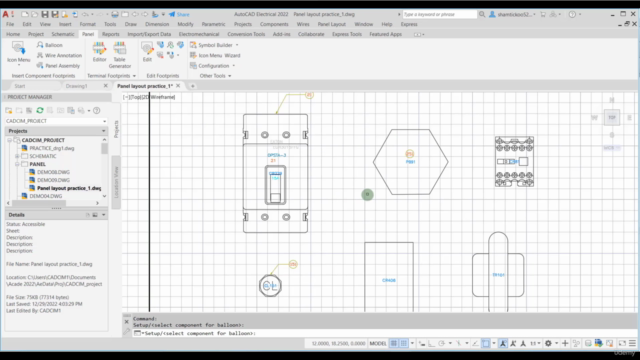Collapse the PANEL folder

pos(17,164)
